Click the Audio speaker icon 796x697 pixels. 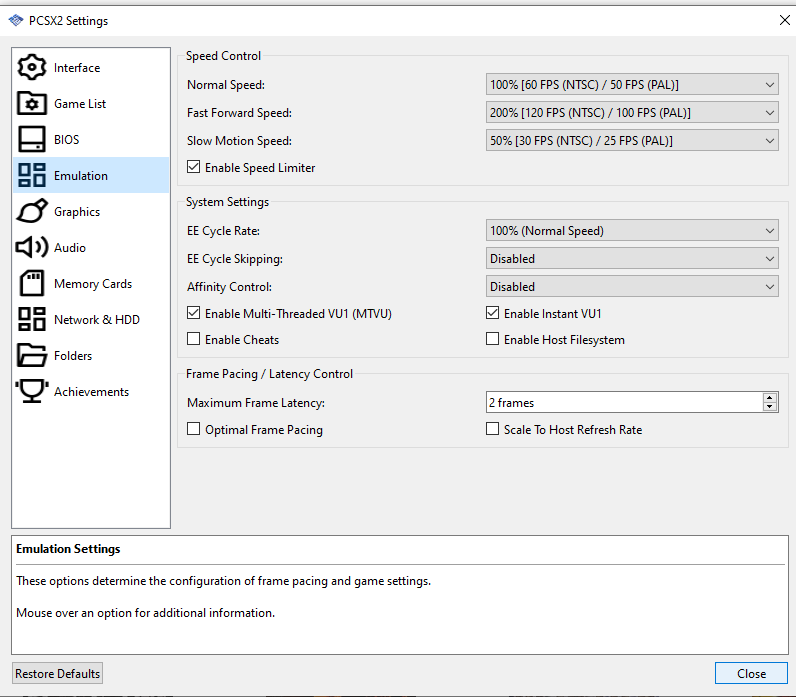31,247
